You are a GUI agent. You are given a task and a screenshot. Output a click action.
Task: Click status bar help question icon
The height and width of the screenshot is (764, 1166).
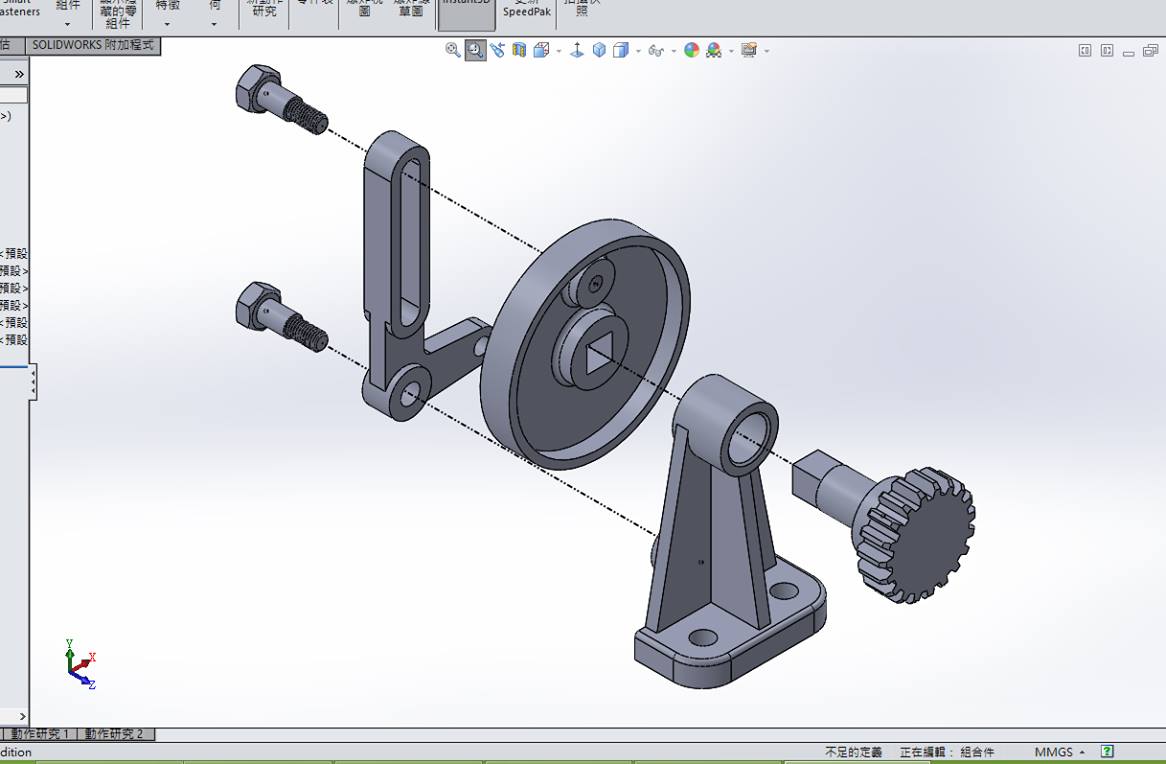point(1107,751)
